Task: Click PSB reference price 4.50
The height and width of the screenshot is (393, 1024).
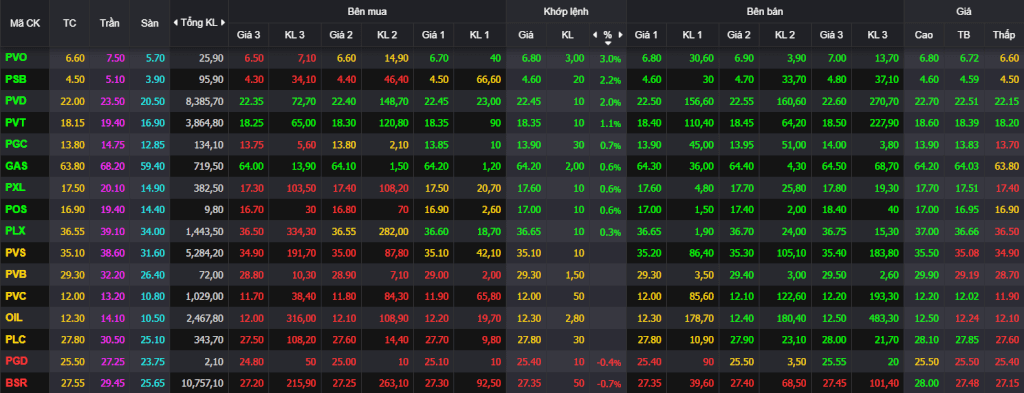Action: coord(75,80)
